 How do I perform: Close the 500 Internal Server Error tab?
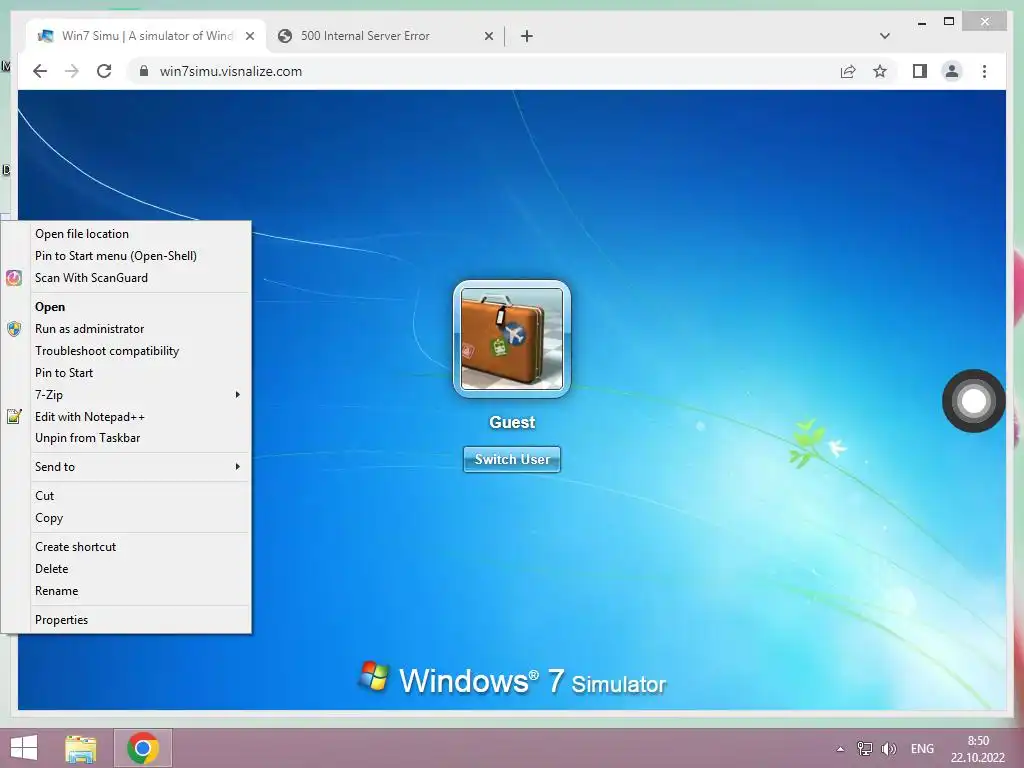[488, 36]
